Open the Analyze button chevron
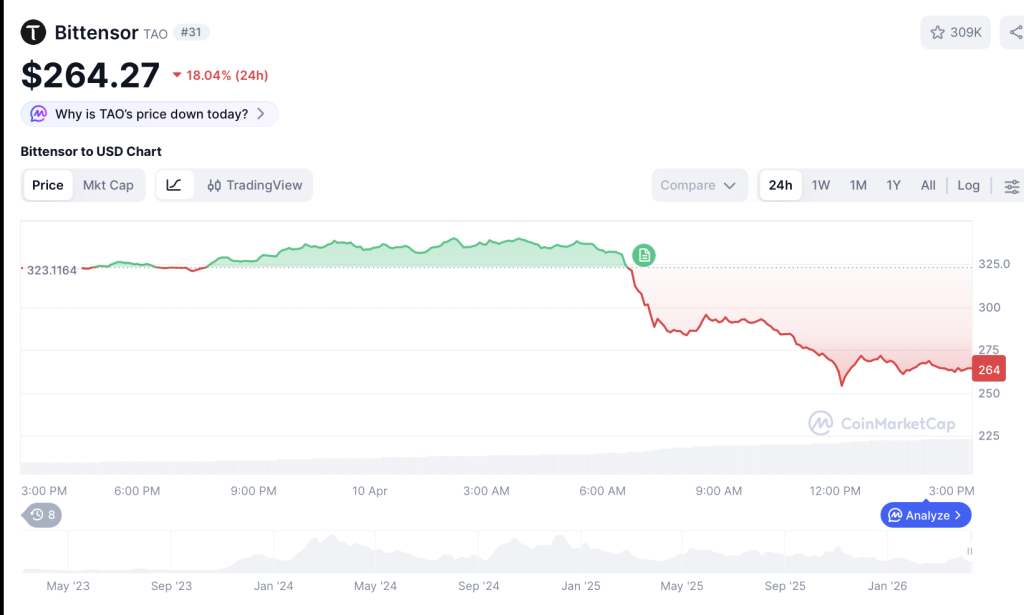The height and width of the screenshot is (615, 1024). pyautogui.click(x=957, y=515)
